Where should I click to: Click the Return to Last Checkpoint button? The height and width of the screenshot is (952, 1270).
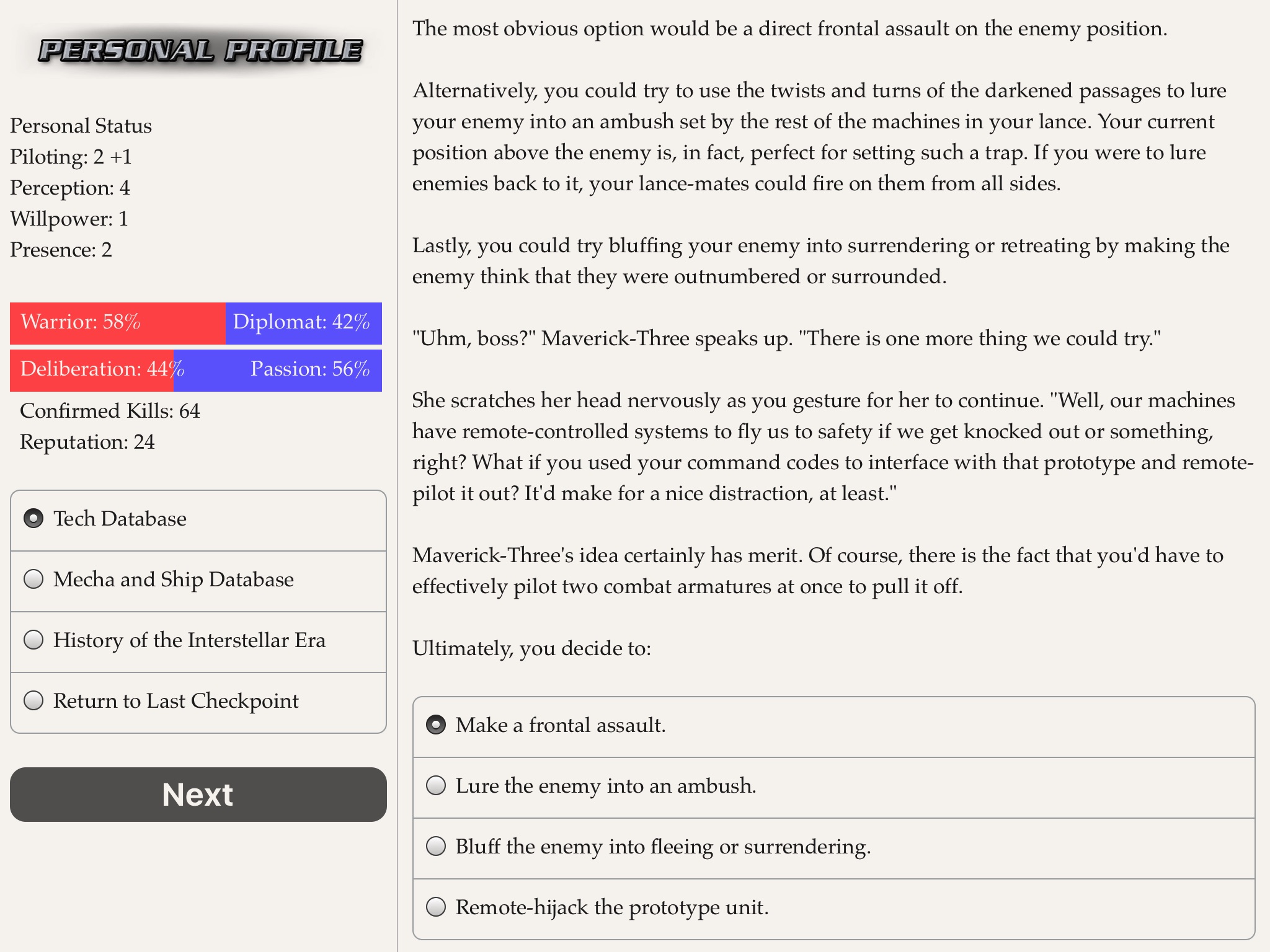199,700
